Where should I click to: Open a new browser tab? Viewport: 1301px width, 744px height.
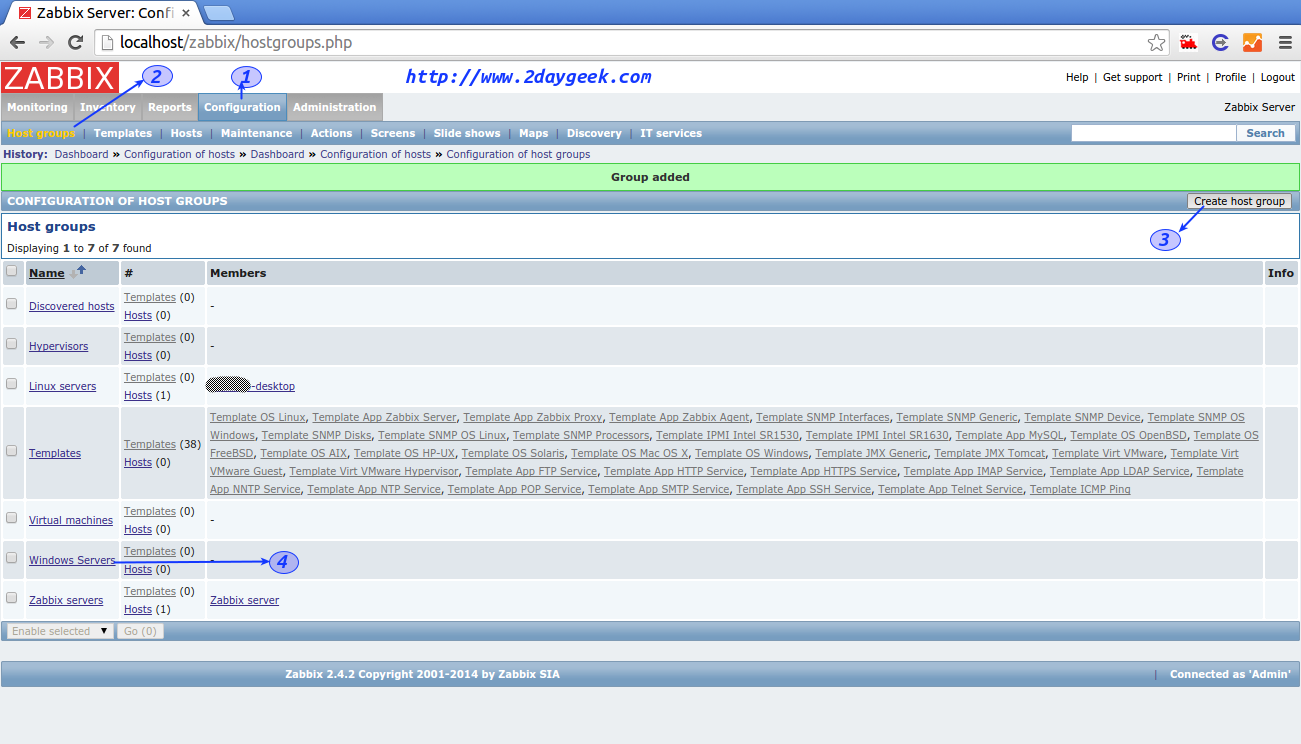[218, 13]
